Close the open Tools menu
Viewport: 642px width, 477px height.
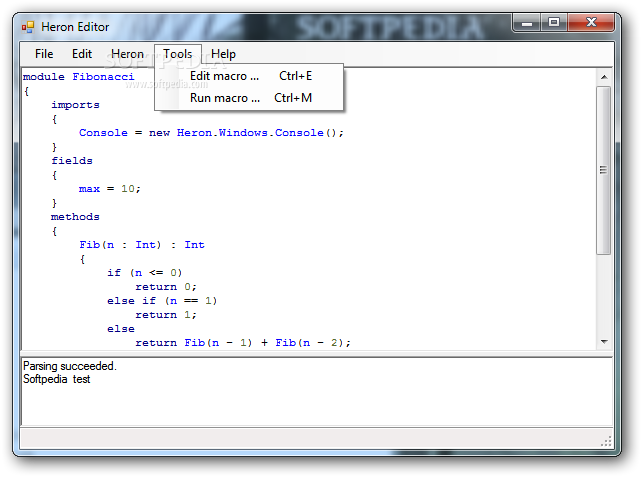178,54
